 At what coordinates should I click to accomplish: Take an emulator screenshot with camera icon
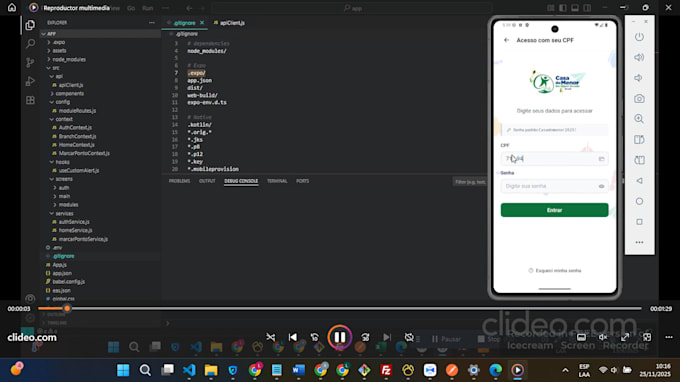click(639, 99)
